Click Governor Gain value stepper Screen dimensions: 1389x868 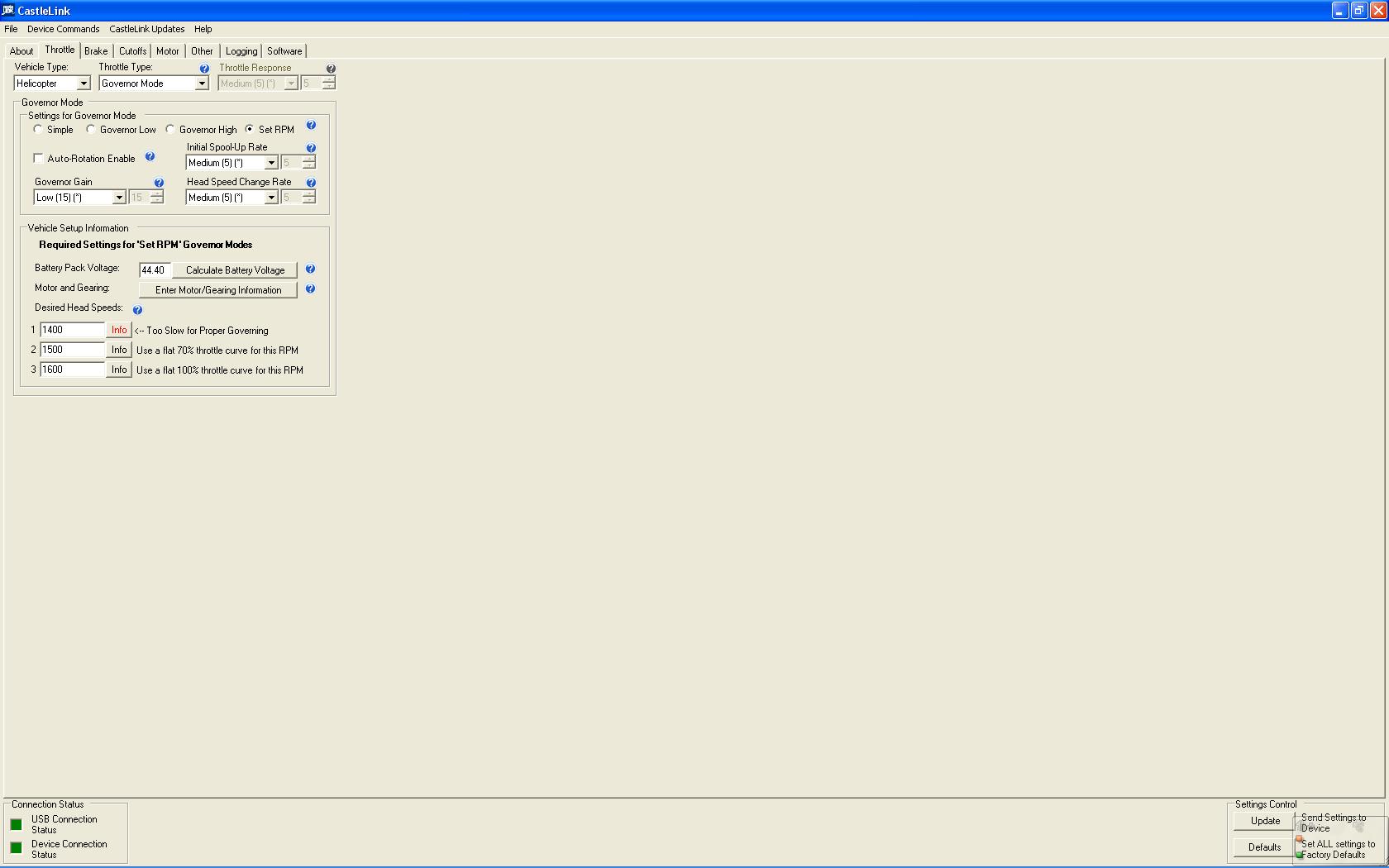coord(156,198)
